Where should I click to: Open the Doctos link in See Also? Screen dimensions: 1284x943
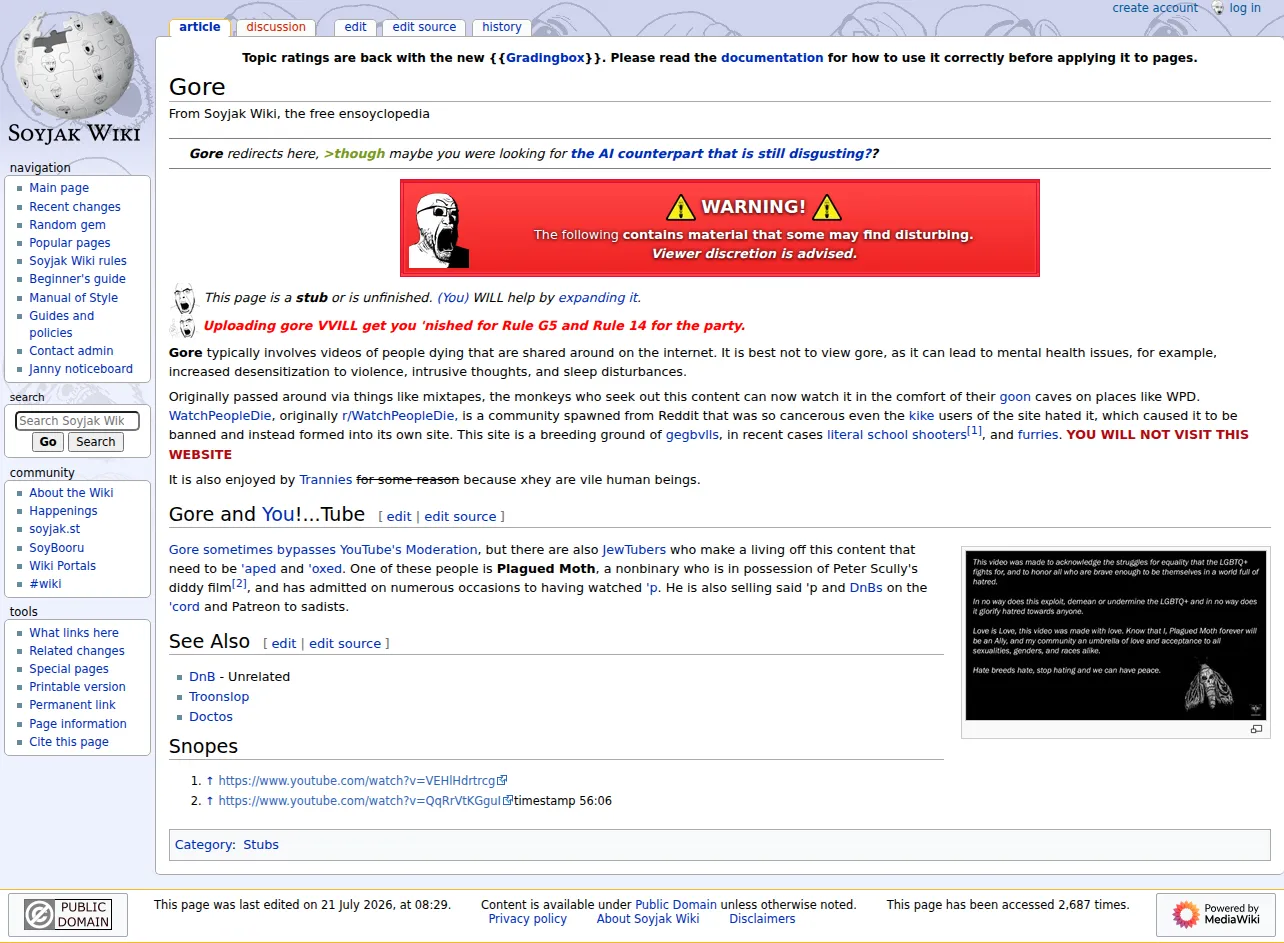coord(211,717)
